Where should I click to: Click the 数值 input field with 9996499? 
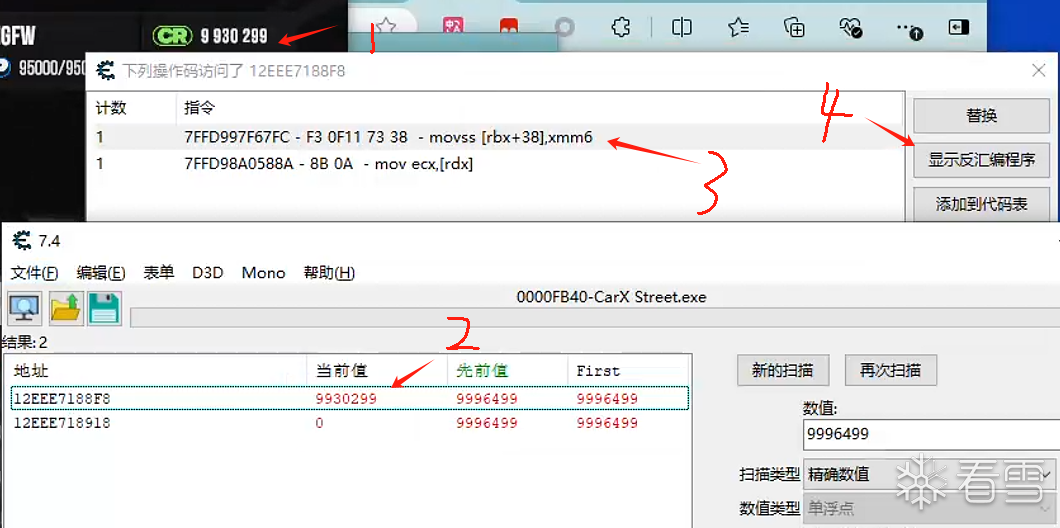(932, 435)
